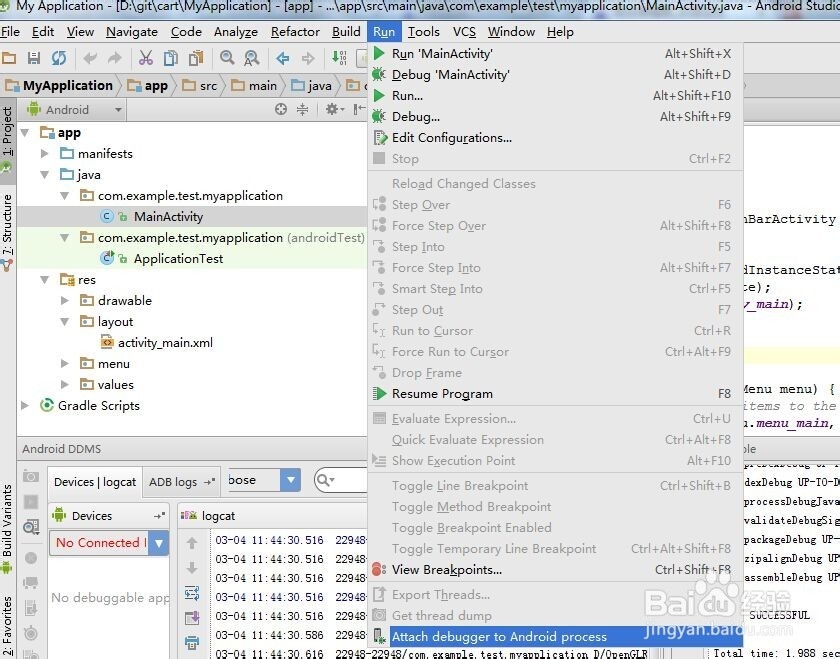The width and height of the screenshot is (840, 659).
Task: Open Project panel settings gear
Action: 334,109
